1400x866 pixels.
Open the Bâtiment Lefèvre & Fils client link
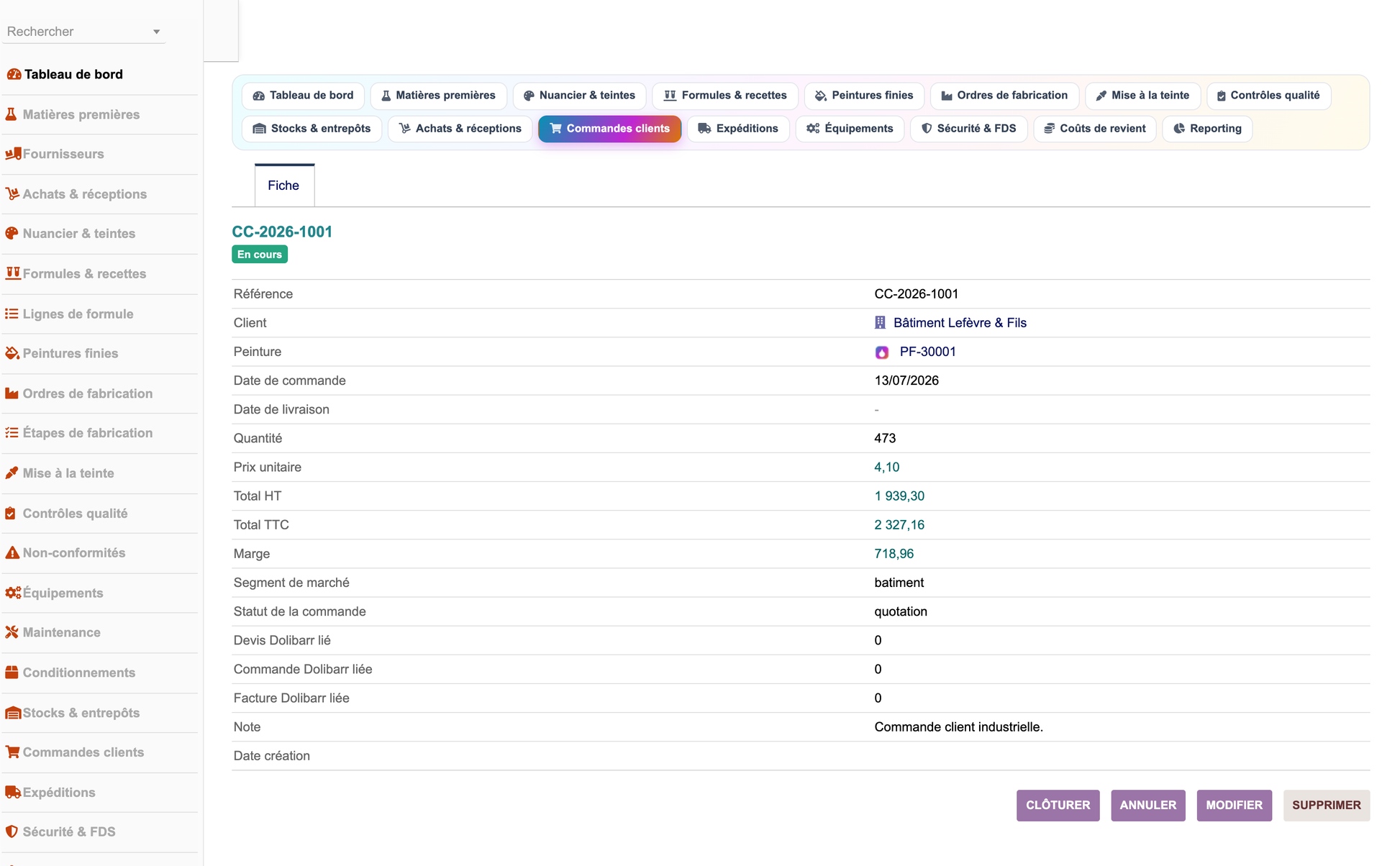(960, 323)
